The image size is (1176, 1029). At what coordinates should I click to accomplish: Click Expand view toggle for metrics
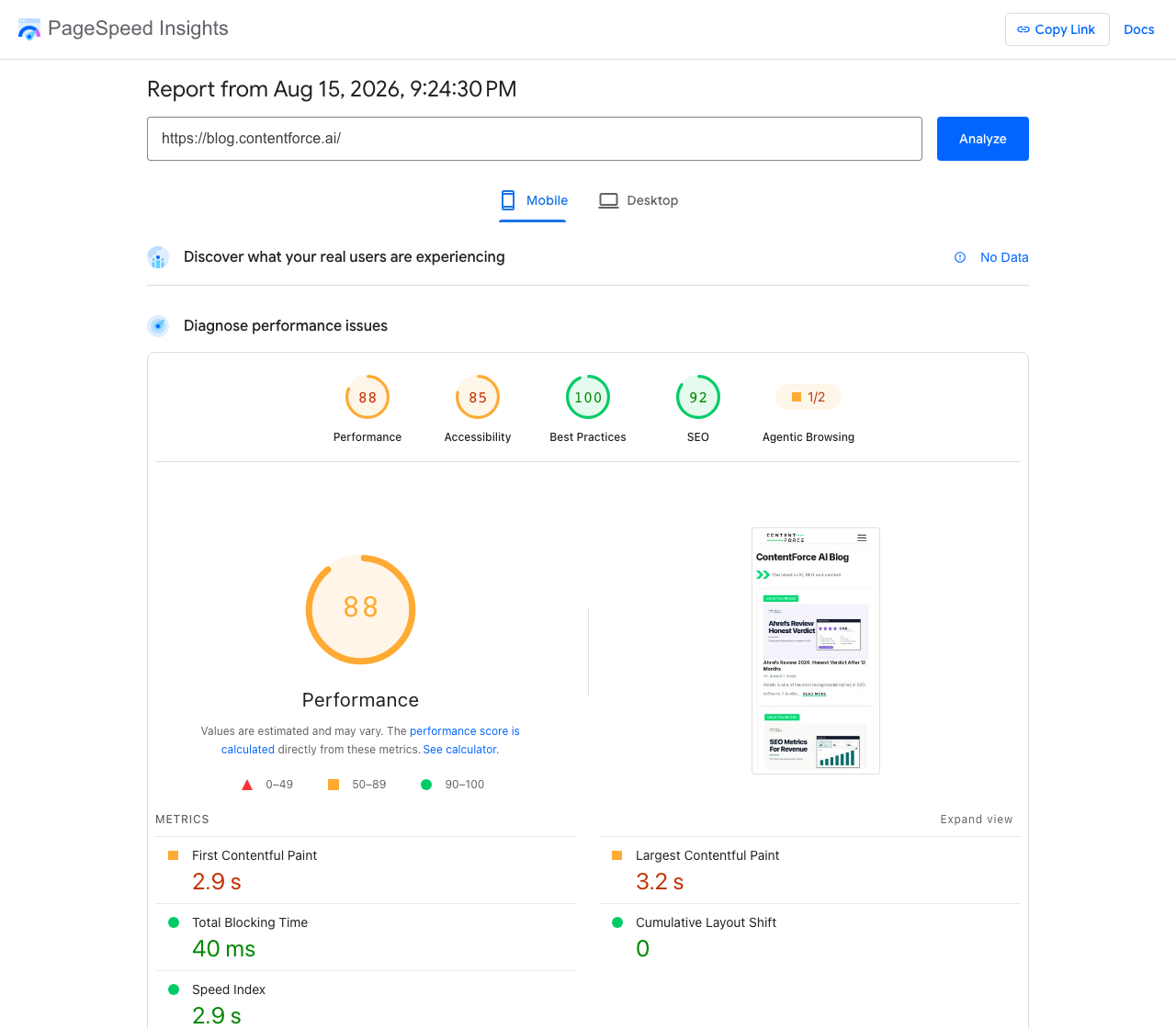[x=976, y=820]
